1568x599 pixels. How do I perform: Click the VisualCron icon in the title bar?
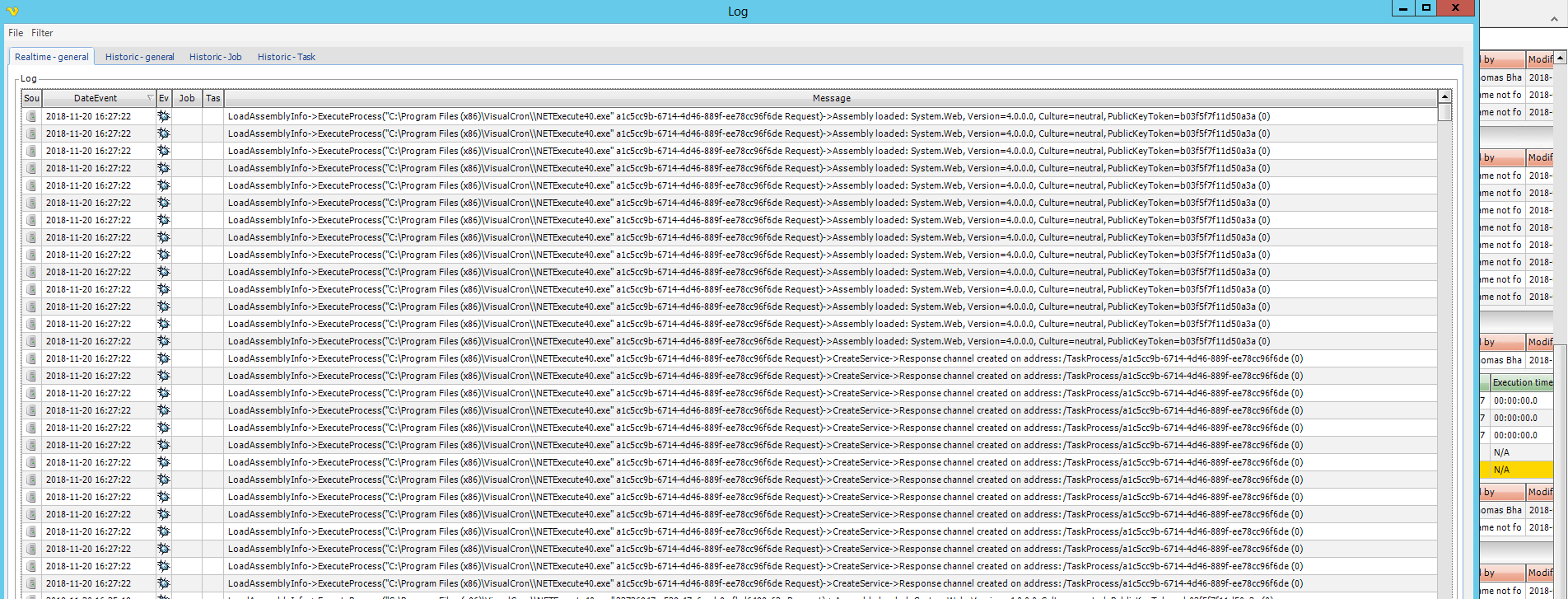[12, 11]
